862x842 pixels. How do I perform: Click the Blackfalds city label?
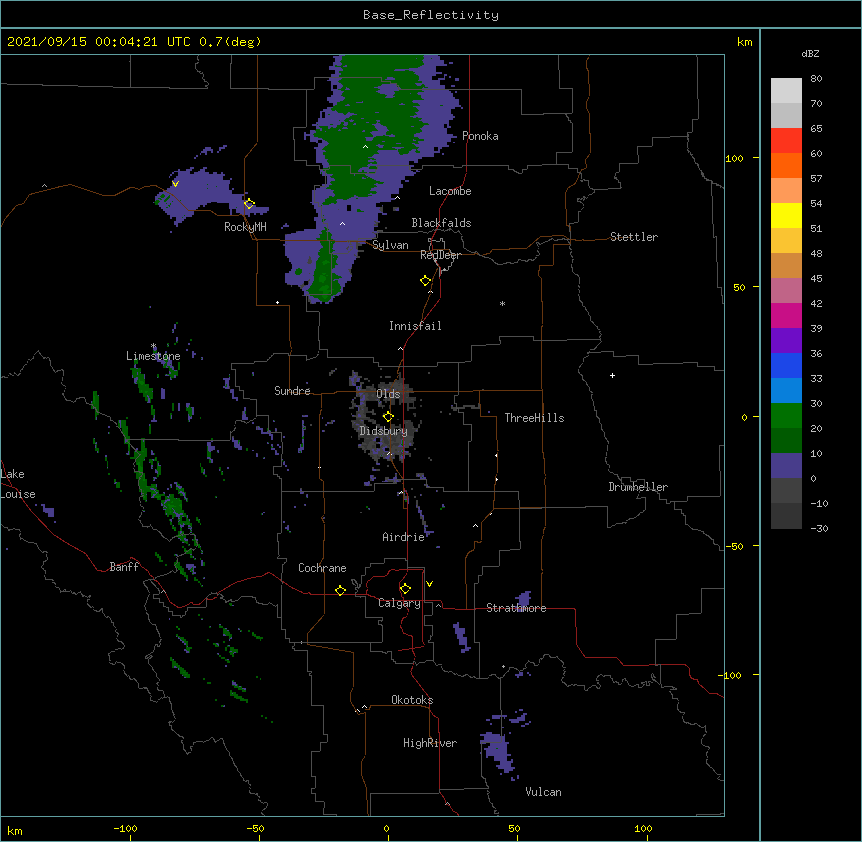point(441,223)
